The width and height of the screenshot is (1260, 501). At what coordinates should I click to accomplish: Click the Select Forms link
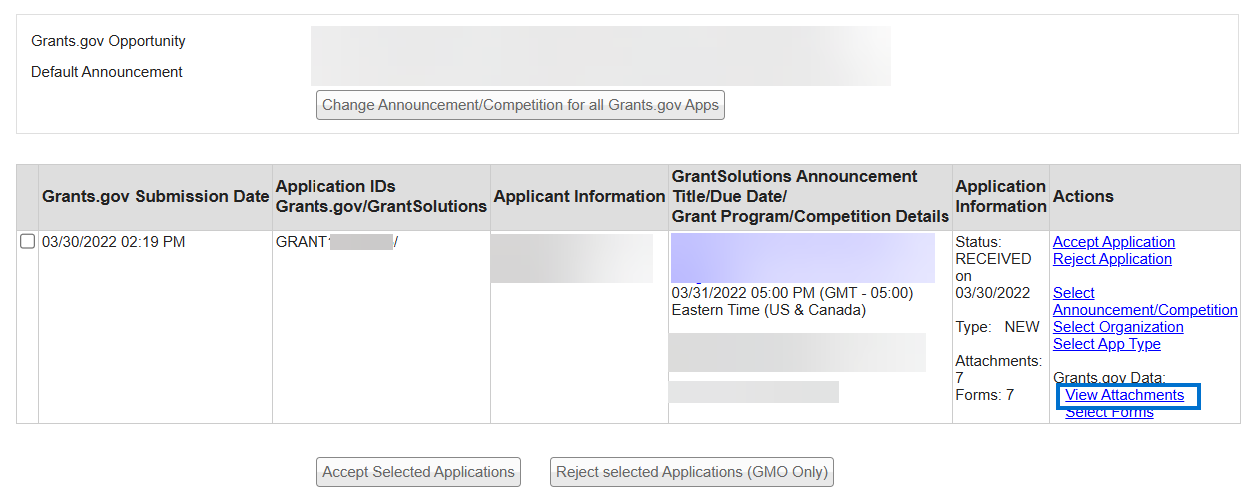pyautogui.click(x=1109, y=413)
